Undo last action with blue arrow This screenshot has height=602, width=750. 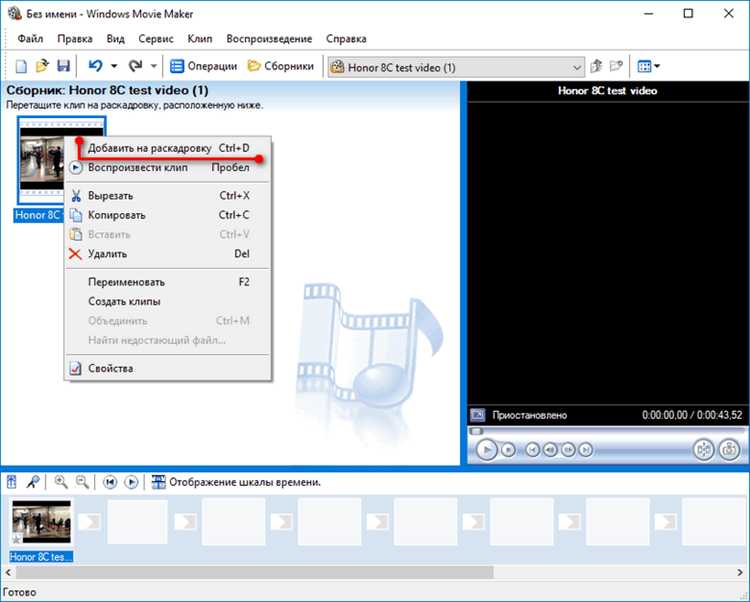95,66
